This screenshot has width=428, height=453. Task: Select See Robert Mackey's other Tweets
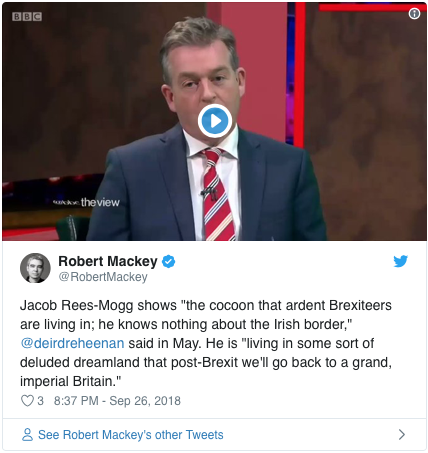(x=131, y=435)
